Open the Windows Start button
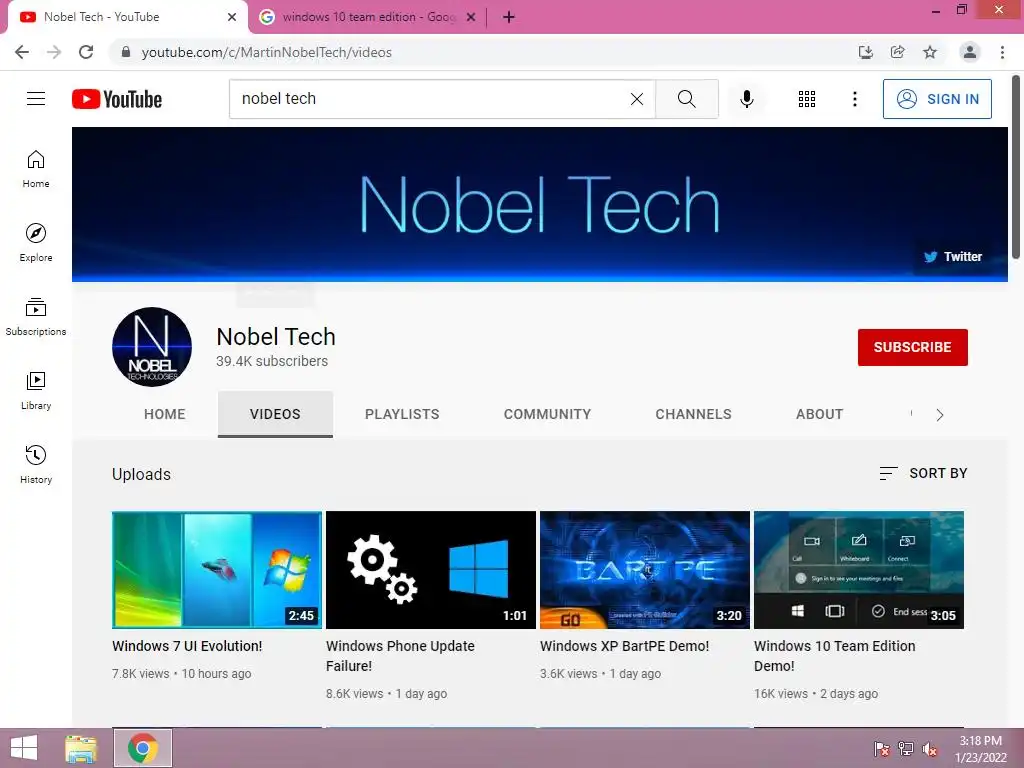This screenshot has height=768, width=1024. 24,748
